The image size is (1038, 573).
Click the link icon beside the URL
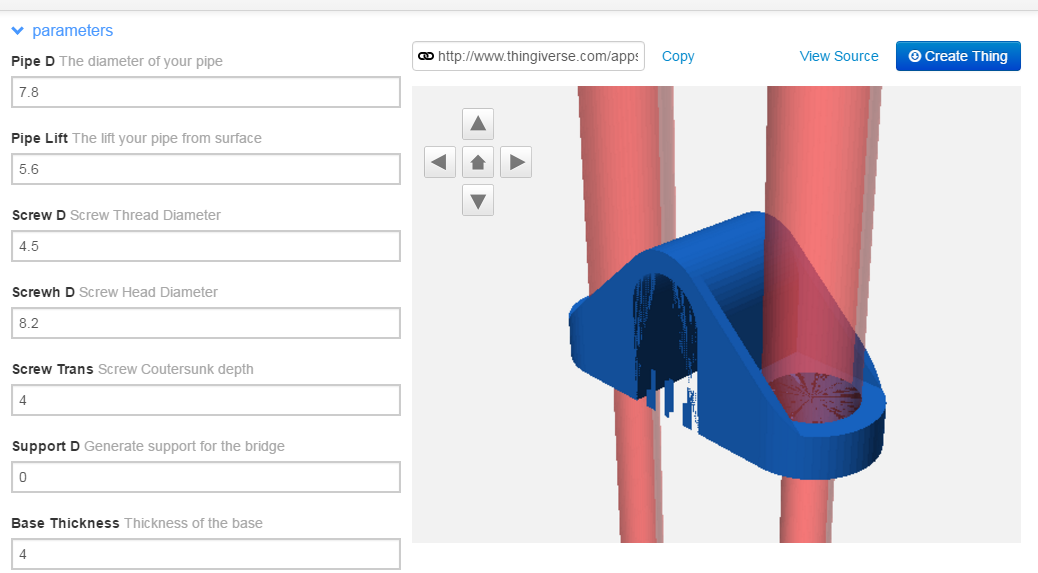pyautogui.click(x=426, y=56)
